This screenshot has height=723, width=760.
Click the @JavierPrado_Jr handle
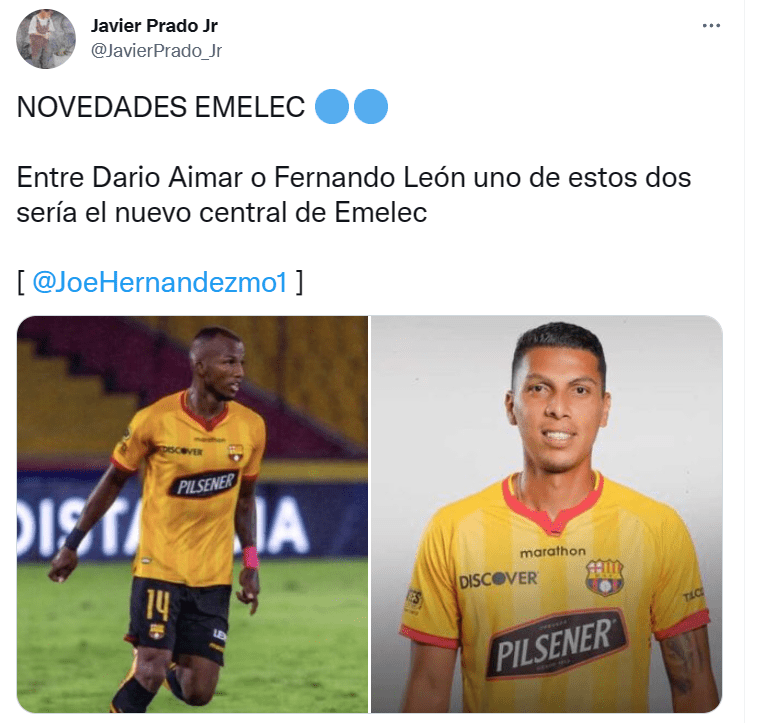tap(156, 50)
